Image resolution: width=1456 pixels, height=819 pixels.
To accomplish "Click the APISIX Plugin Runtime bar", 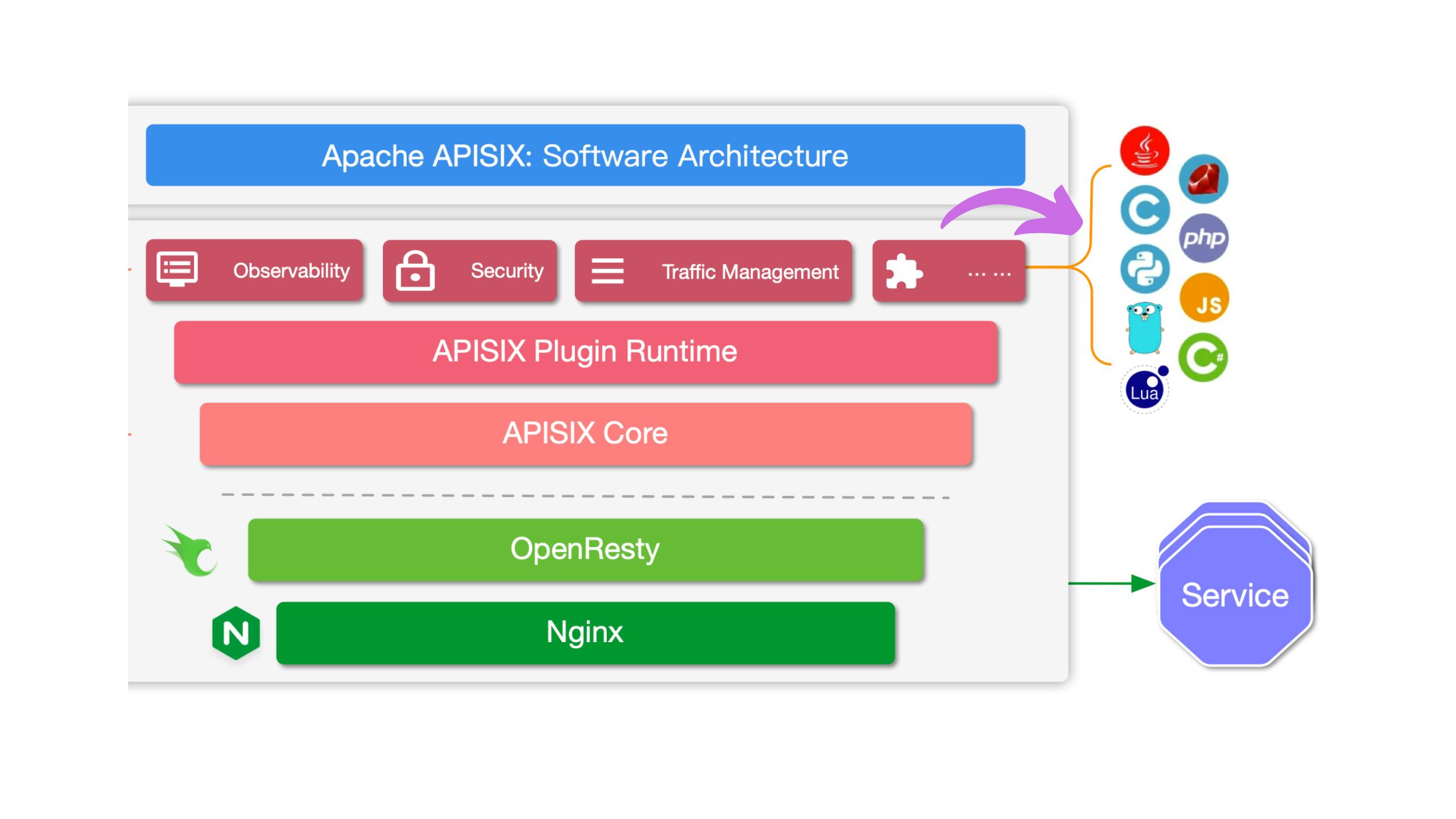I will tap(586, 352).
